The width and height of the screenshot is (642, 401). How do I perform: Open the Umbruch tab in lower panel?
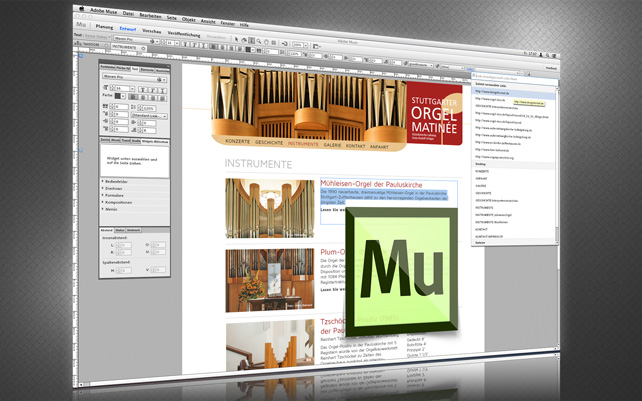click(x=133, y=230)
